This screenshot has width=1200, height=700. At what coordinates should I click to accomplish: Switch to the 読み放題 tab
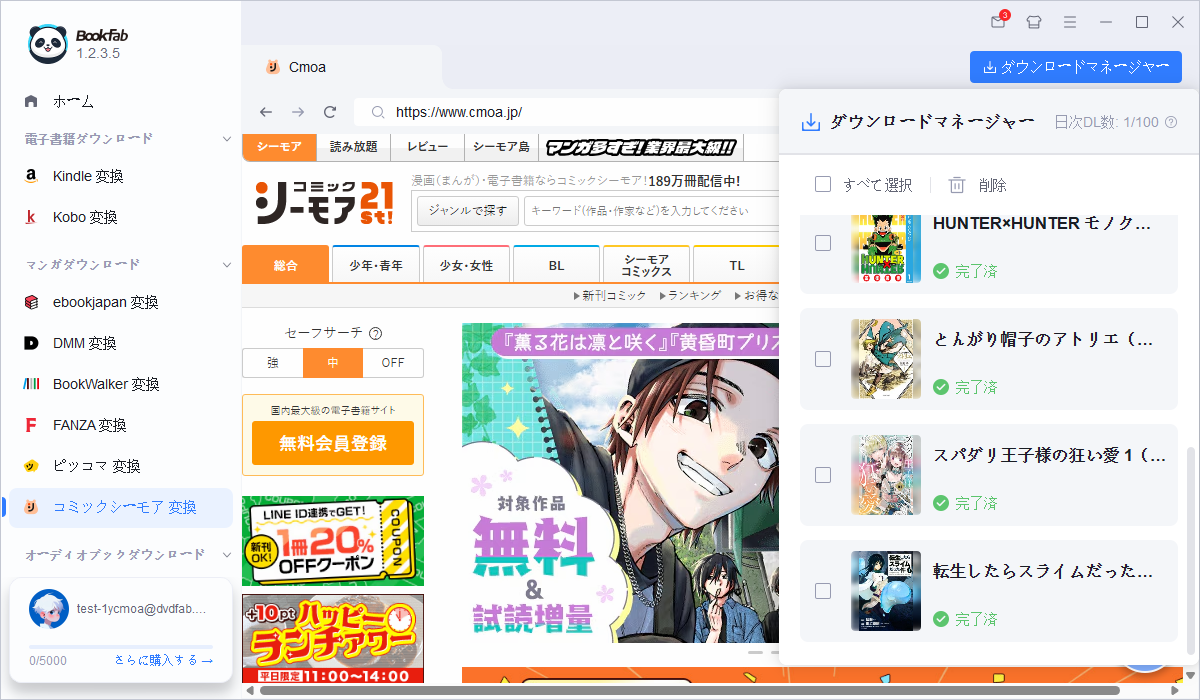click(353, 147)
